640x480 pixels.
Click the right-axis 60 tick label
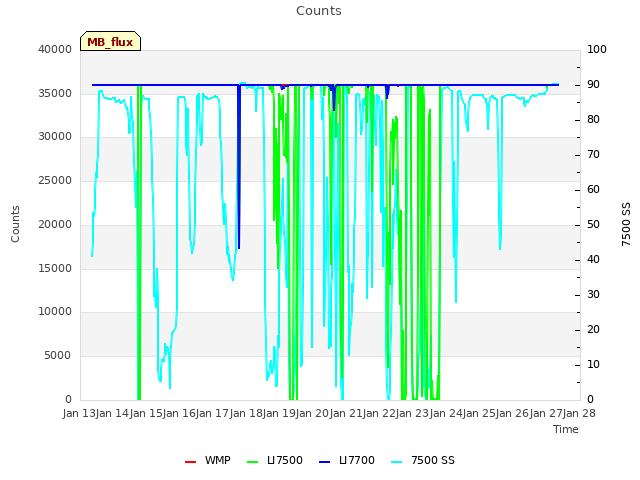[593, 190]
